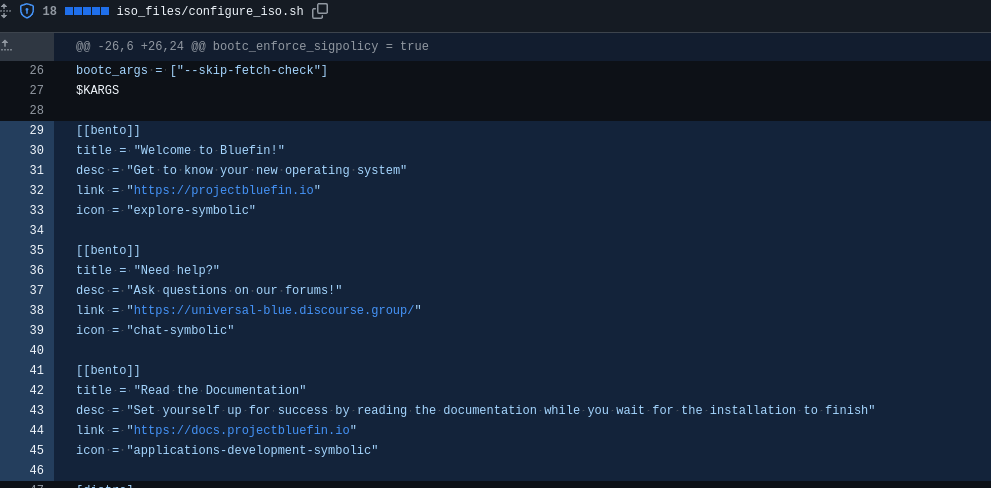Copy the configure_iso.sh file path
The width and height of the screenshot is (991, 488).
pyautogui.click(x=320, y=11)
